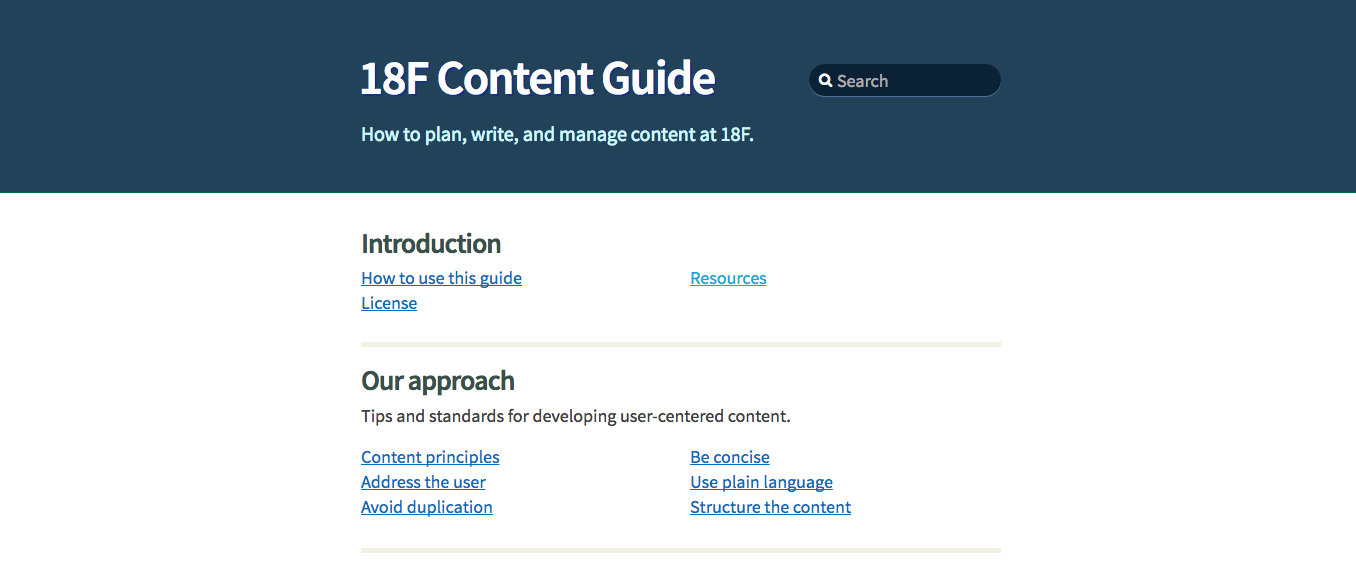
Task: Select the Introduction section heading
Action: pos(431,243)
